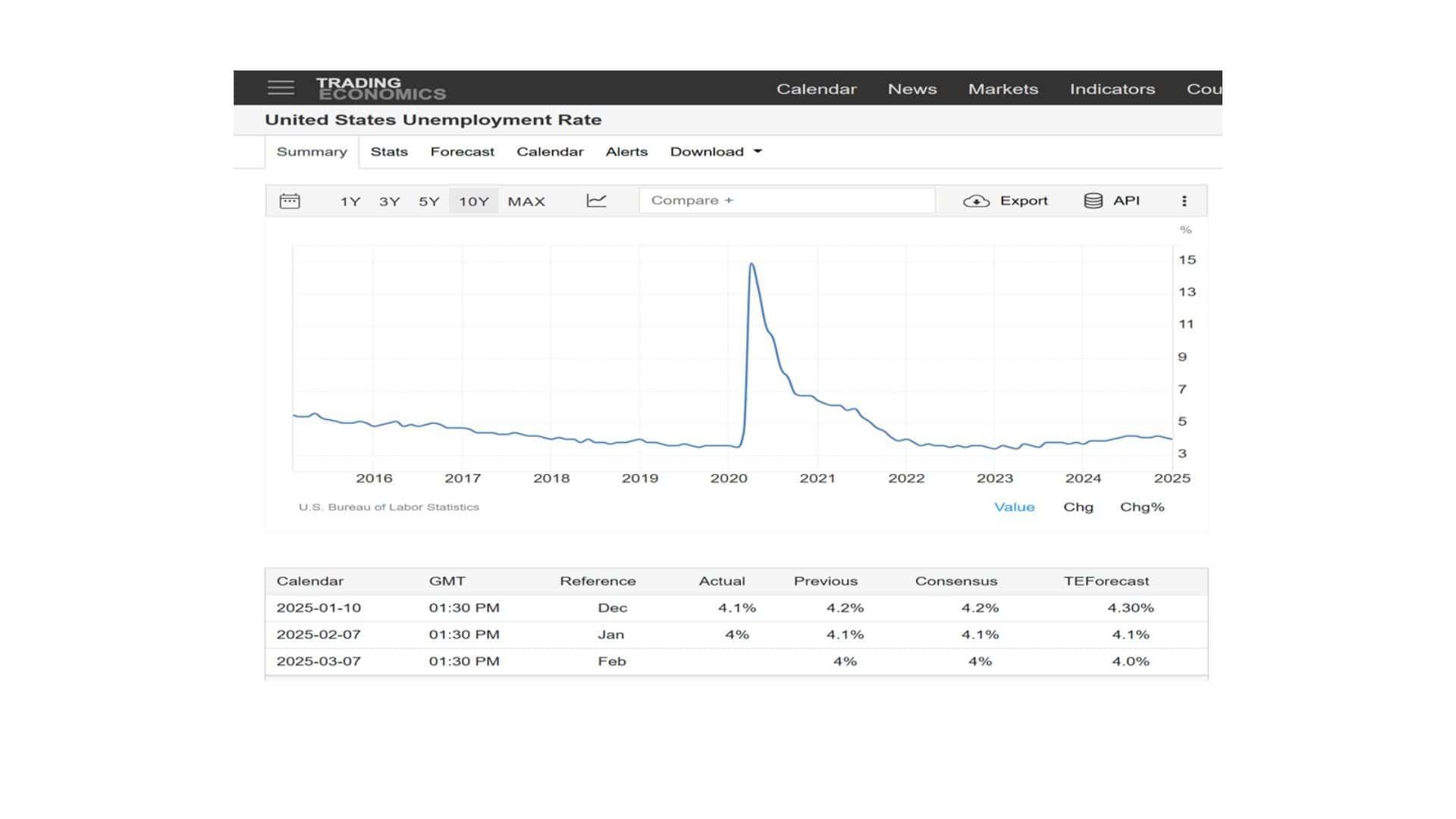The image size is (1456, 819).
Task: Click the Trading Economics logo
Action: click(x=381, y=88)
